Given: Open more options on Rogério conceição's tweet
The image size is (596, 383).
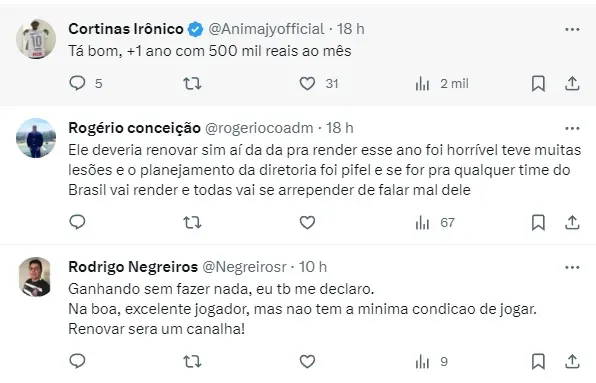Looking at the screenshot, I should coord(572,128).
